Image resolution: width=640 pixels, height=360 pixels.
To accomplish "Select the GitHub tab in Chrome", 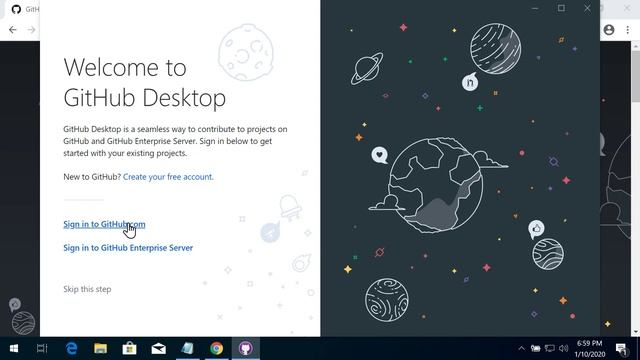I will [24, 9].
